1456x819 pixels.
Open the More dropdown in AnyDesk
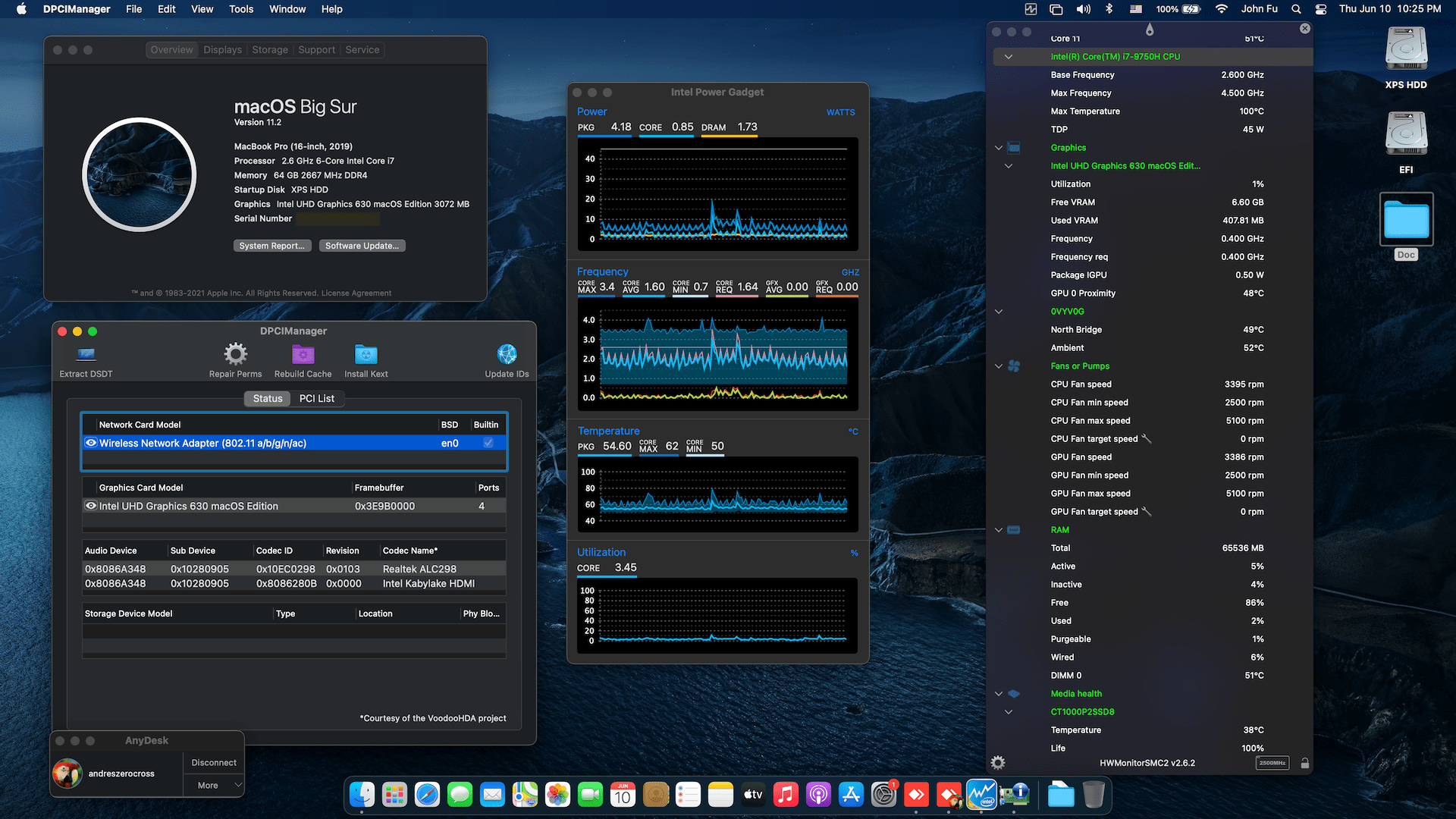tap(214, 785)
